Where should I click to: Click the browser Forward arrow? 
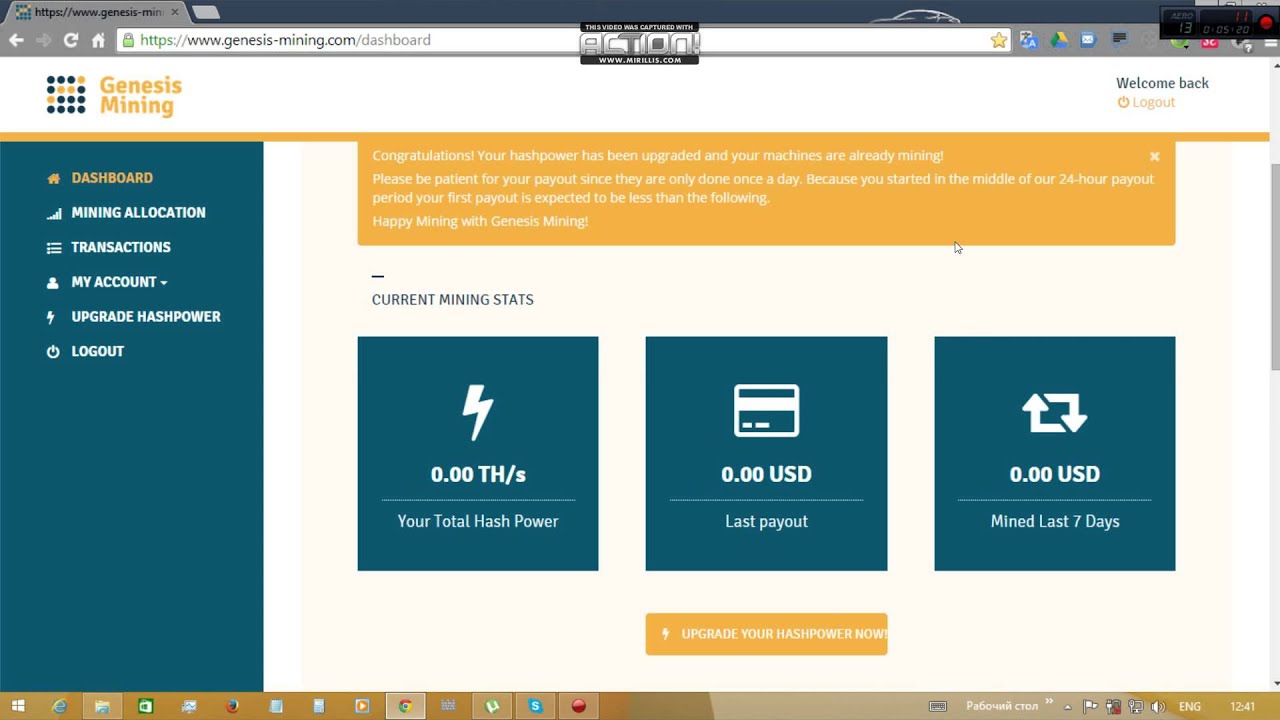pos(43,40)
